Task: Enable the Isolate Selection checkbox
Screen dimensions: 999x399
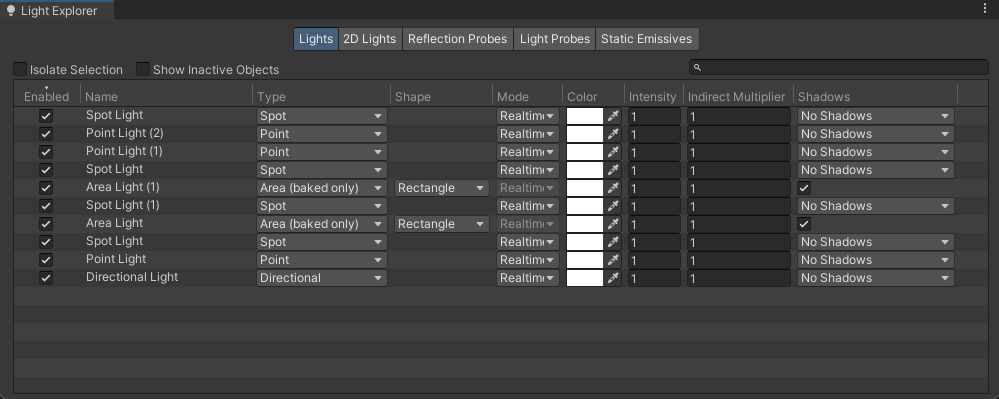Action: pos(20,69)
